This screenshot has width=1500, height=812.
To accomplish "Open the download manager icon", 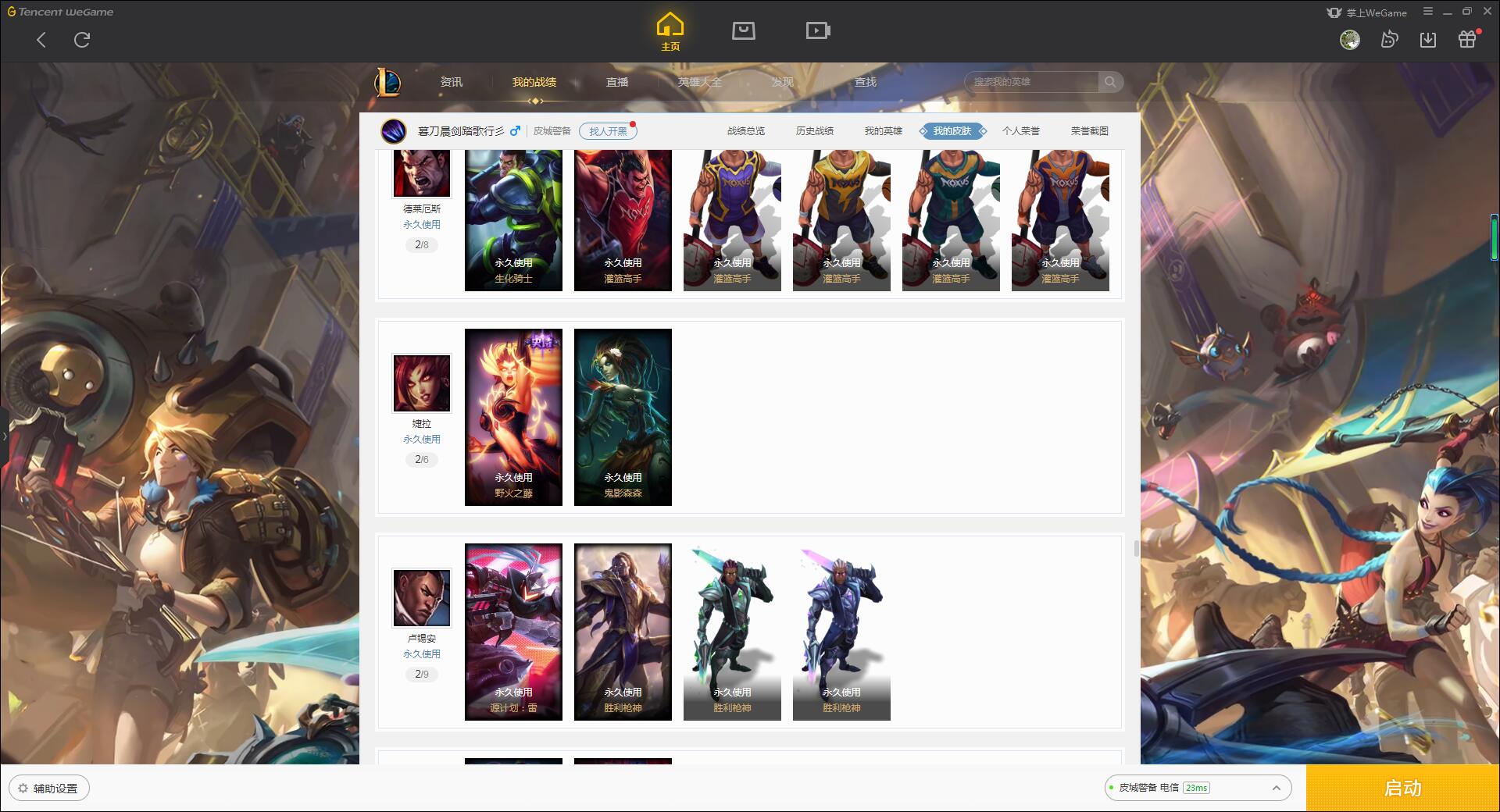I will 1428,39.
